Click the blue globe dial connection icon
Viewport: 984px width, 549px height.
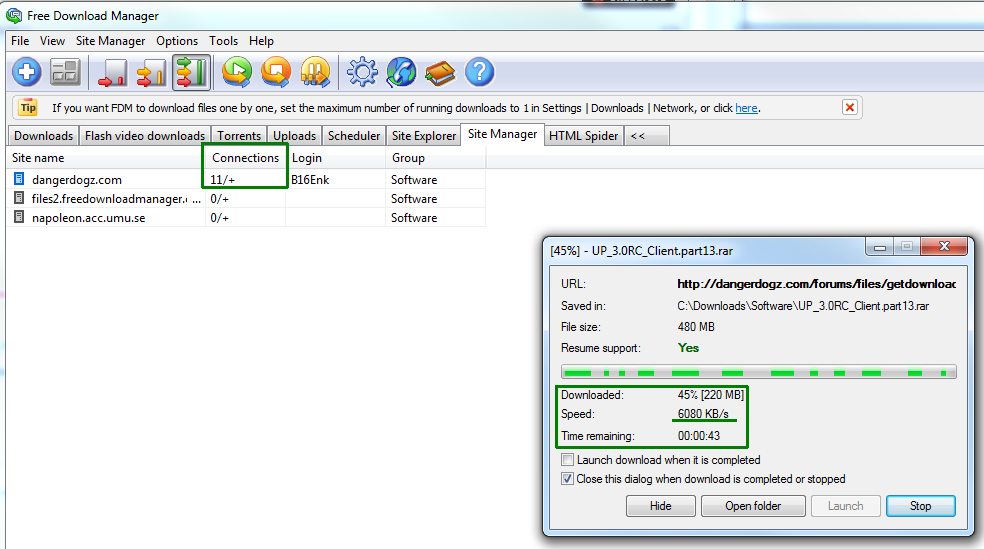[x=401, y=72]
